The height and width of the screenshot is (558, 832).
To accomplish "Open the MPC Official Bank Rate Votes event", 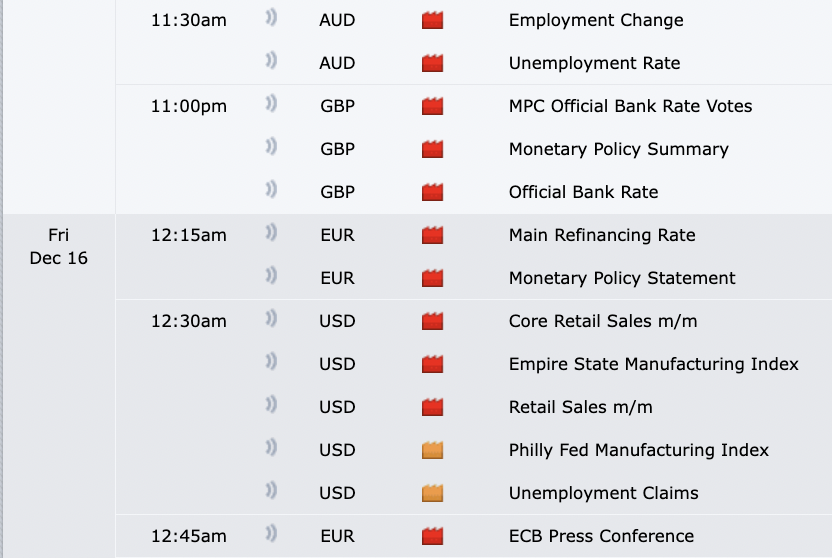I will [630, 106].
